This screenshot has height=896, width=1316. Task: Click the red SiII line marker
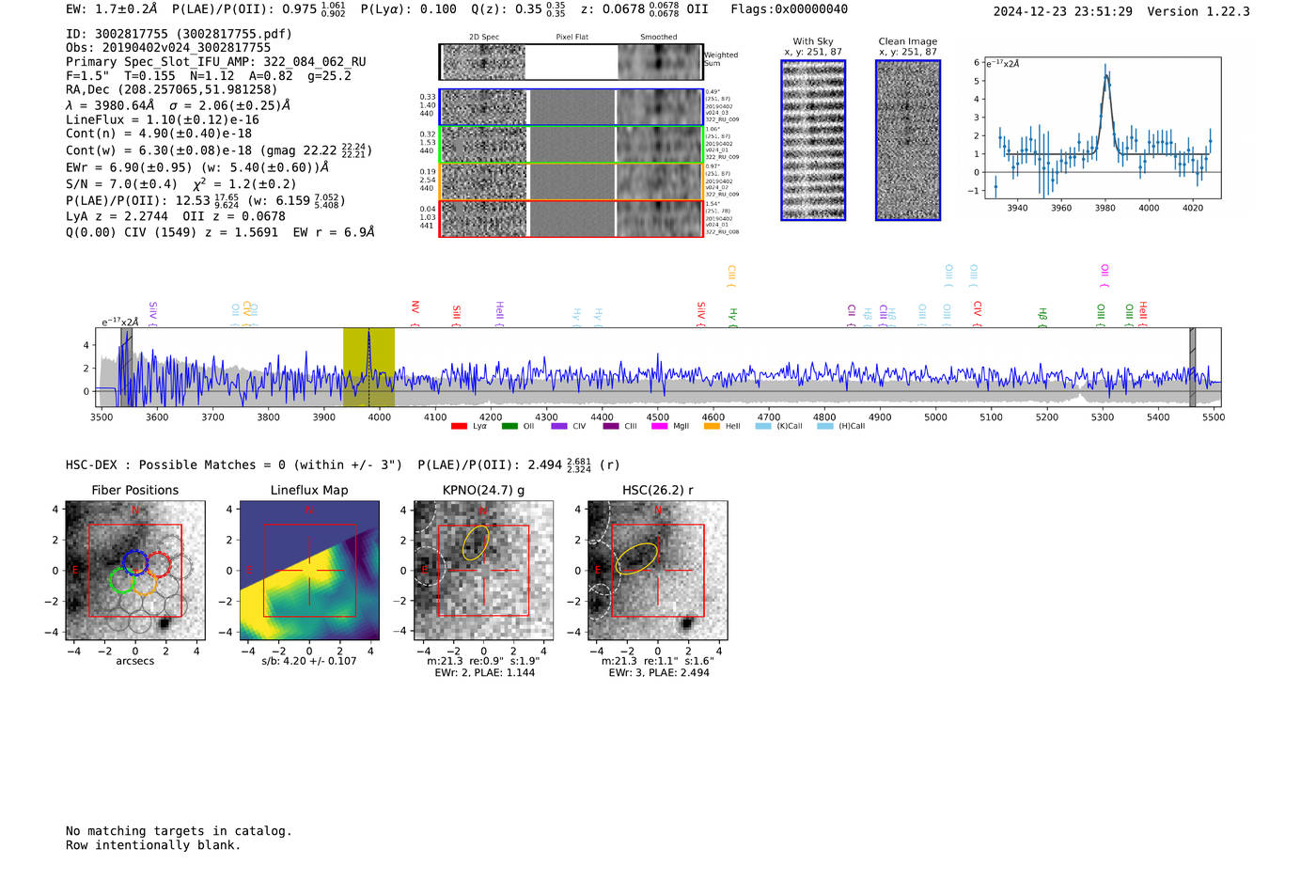[457, 314]
